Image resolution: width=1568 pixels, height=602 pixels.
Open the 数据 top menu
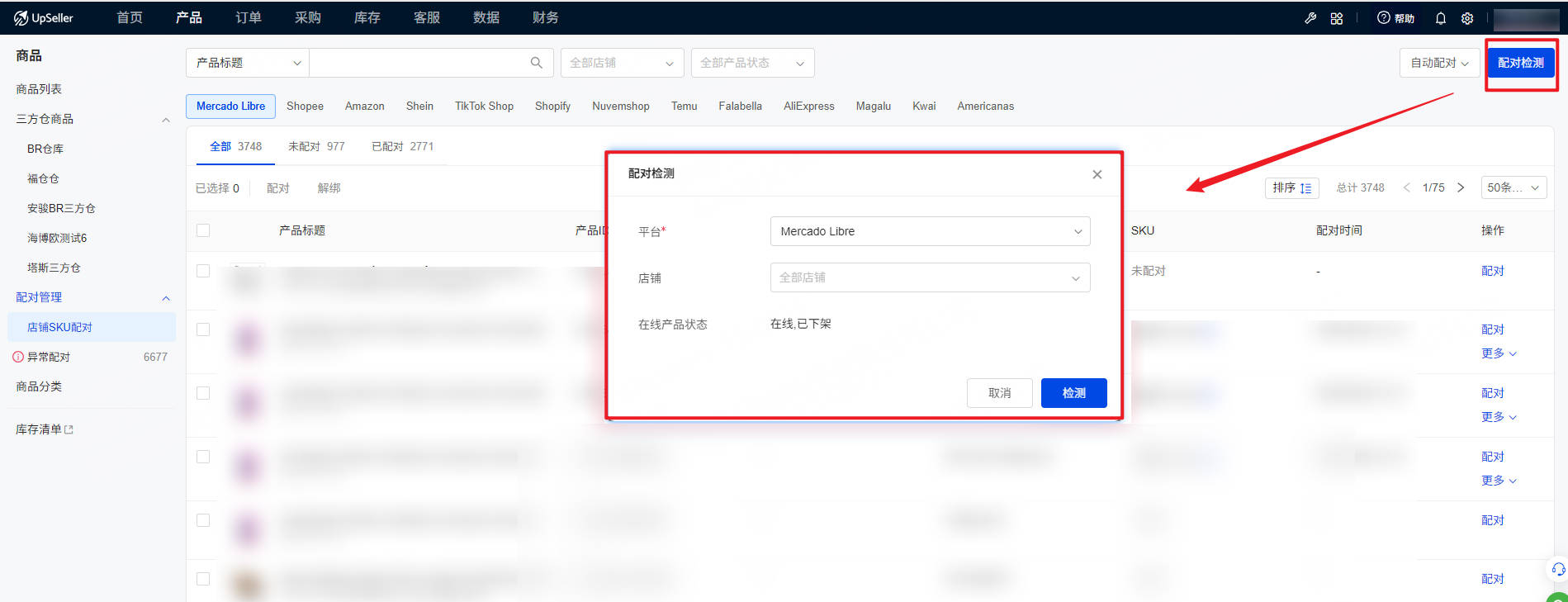tap(486, 17)
